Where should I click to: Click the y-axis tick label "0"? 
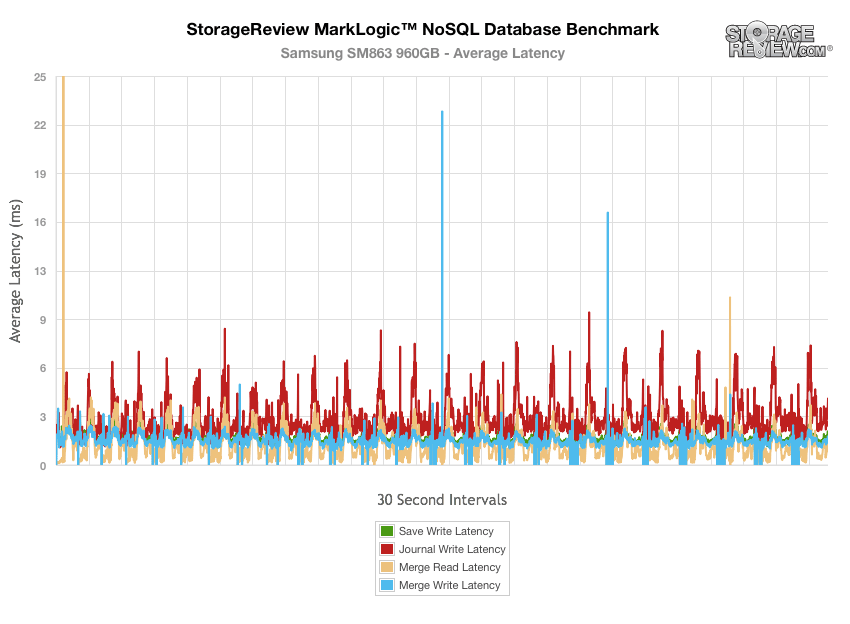pyautogui.click(x=43, y=466)
